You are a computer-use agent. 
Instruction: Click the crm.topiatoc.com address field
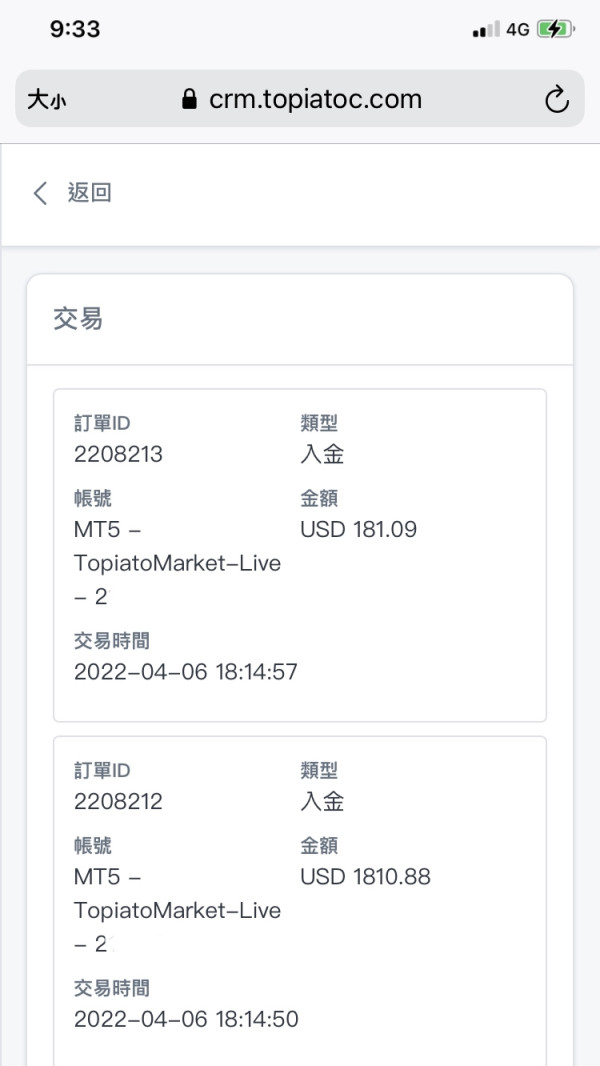[x=315, y=100]
